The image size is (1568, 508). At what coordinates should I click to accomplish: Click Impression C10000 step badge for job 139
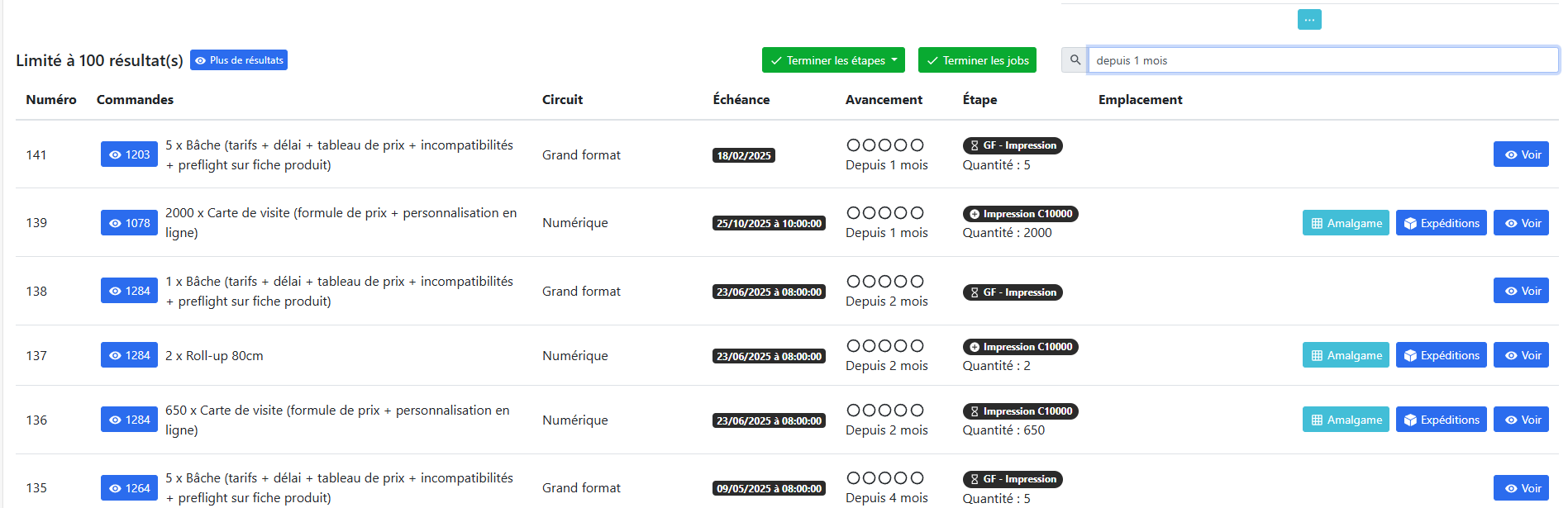(1020, 214)
